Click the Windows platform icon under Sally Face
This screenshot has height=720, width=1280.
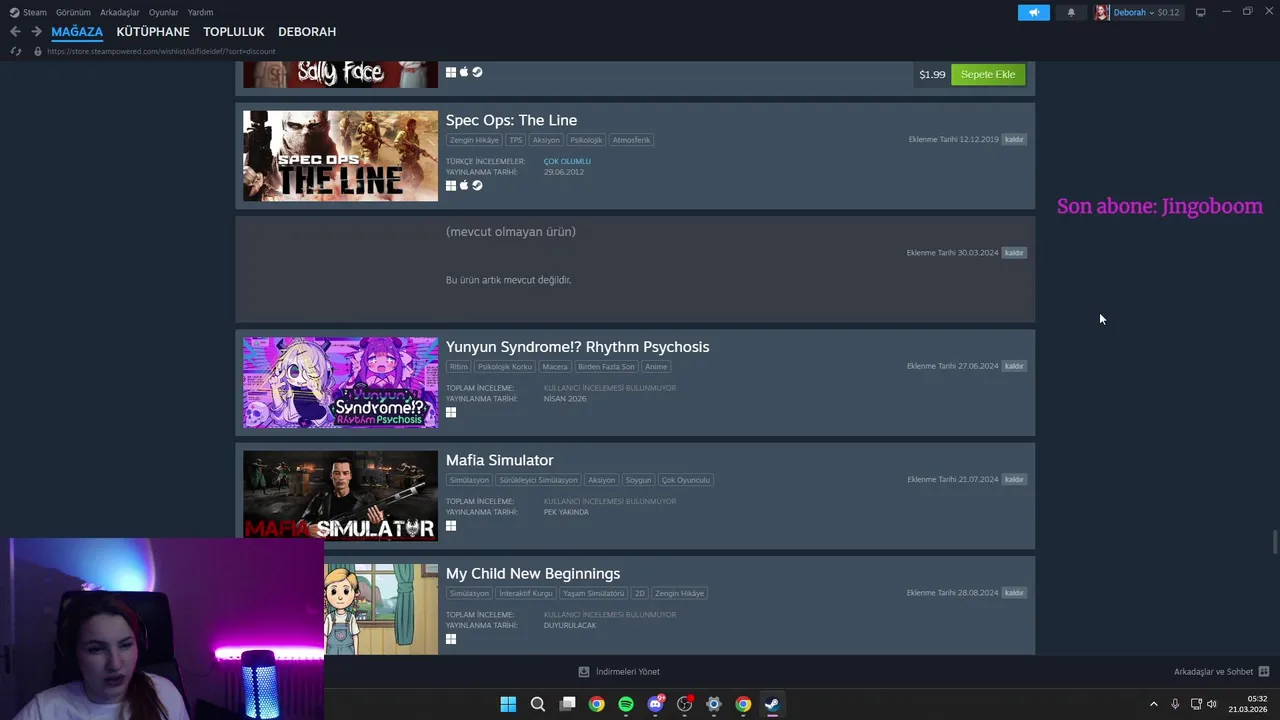coord(451,72)
